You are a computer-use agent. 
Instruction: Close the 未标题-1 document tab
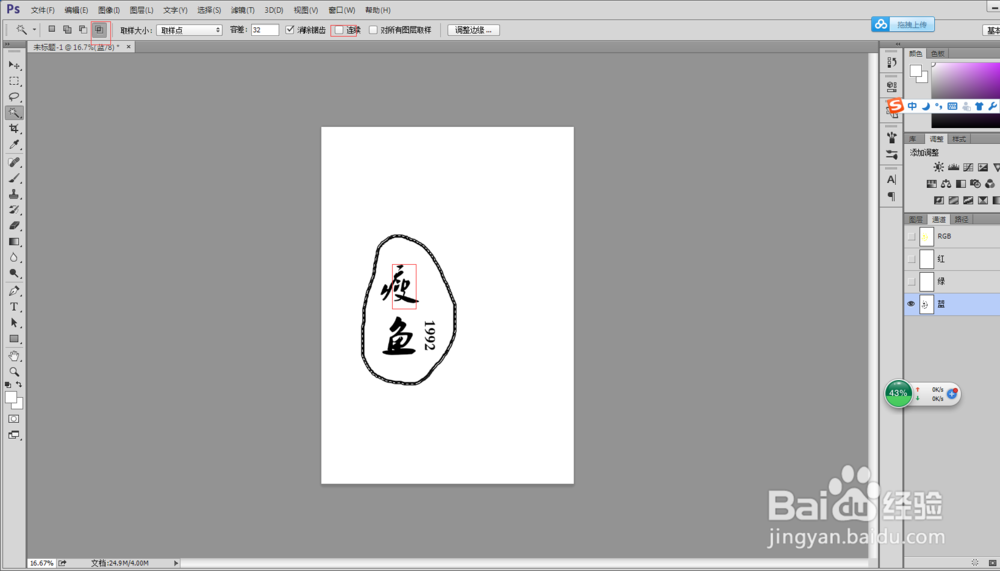click(128, 47)
